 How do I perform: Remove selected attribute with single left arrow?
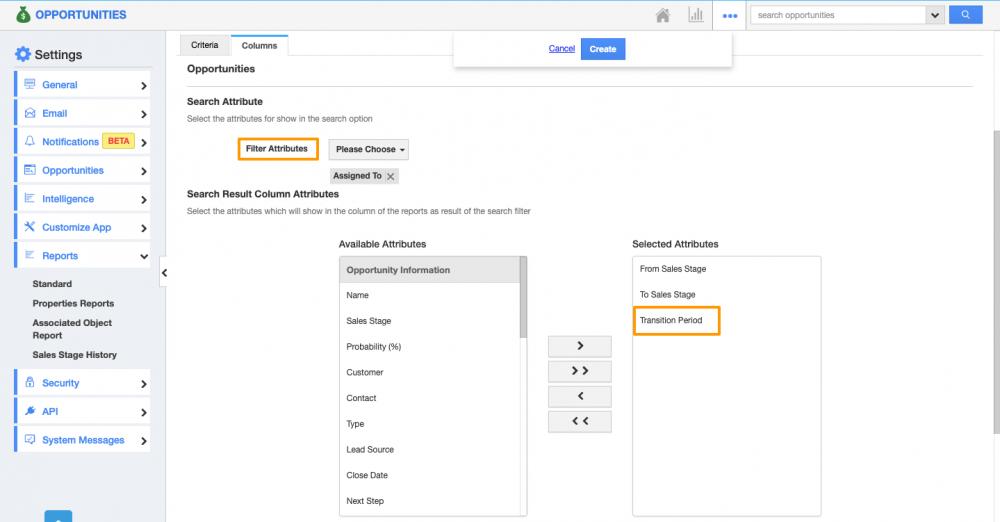pos(579,396)
